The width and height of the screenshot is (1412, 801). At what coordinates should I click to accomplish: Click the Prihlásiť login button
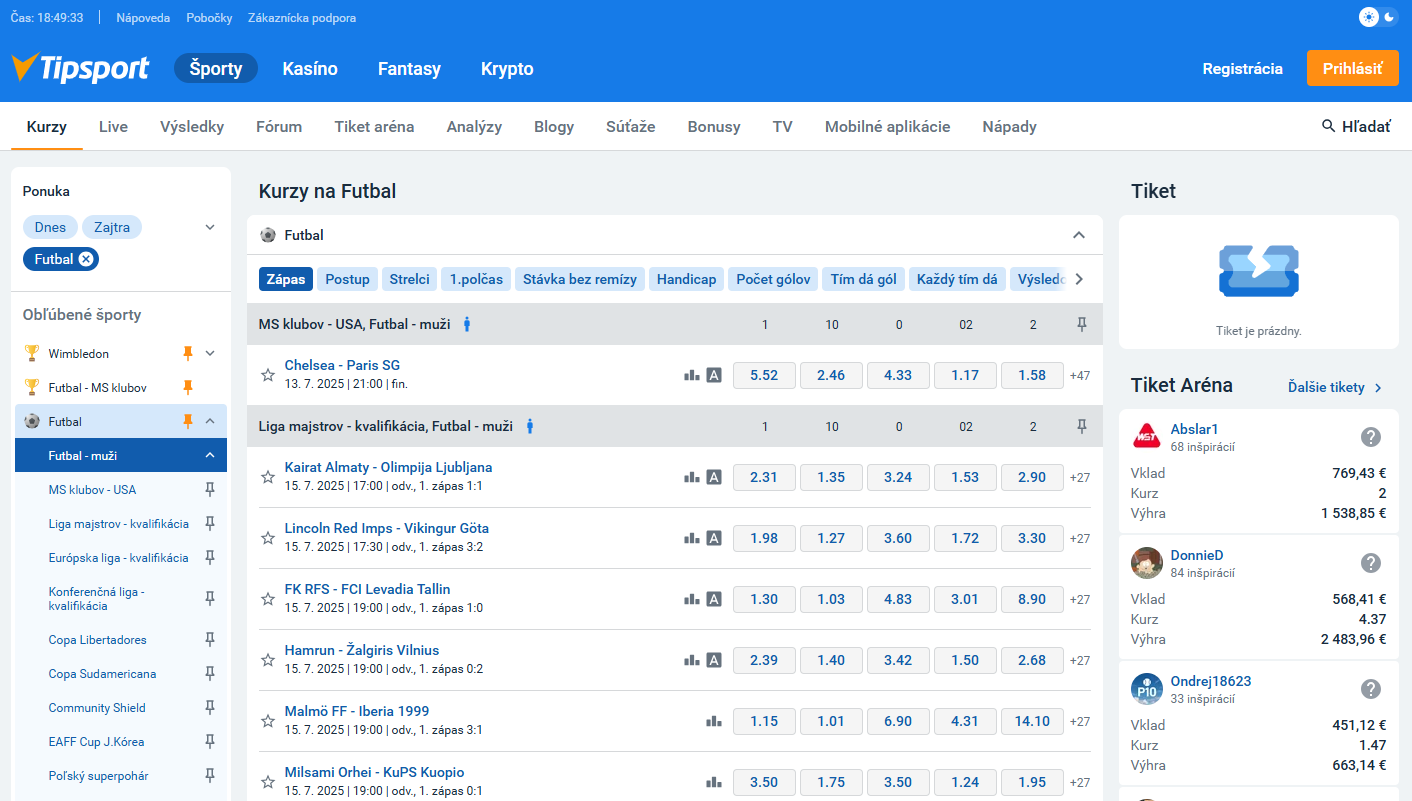[x=1353, y=68]
